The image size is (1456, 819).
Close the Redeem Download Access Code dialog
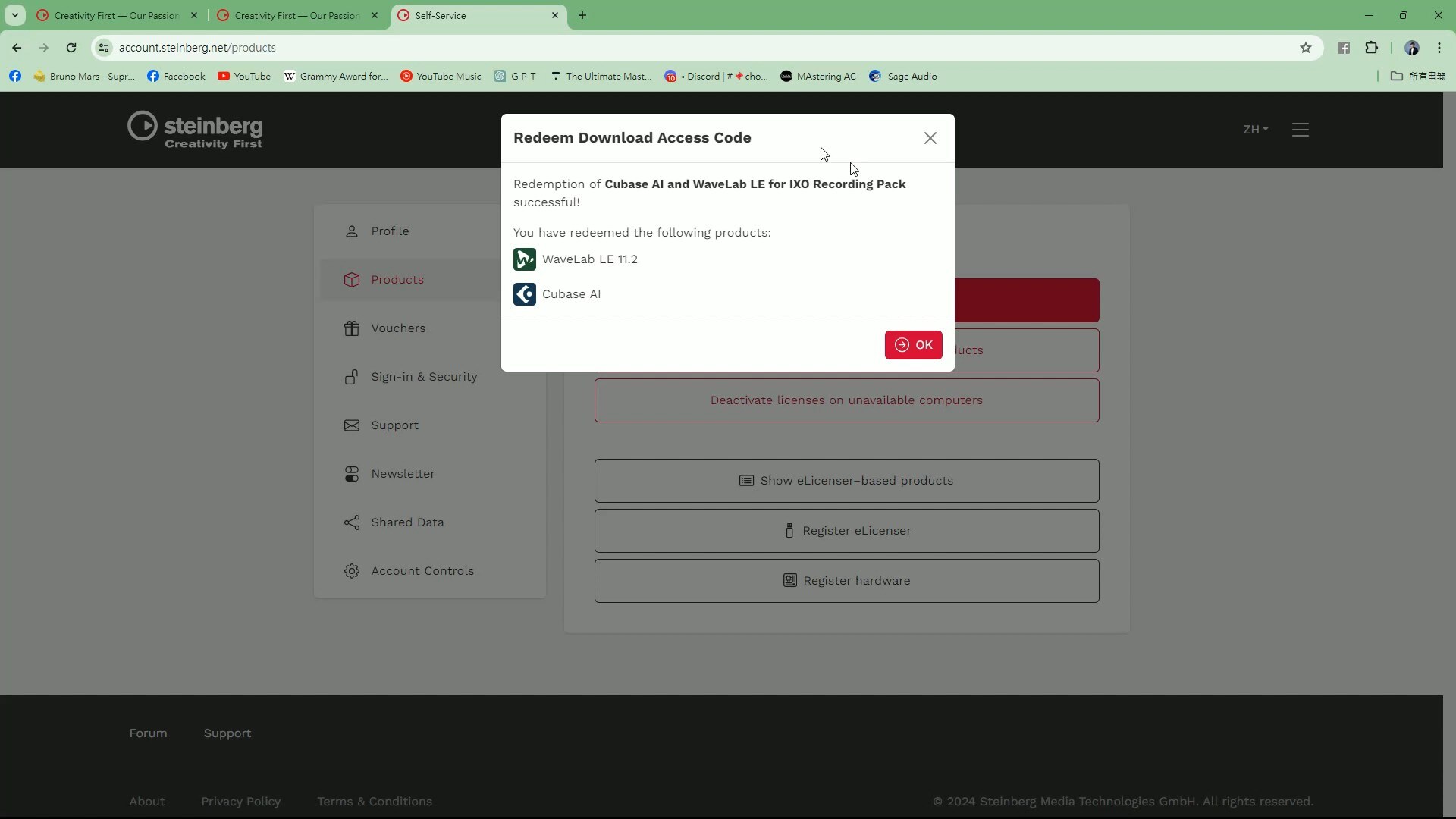[930, 138]
